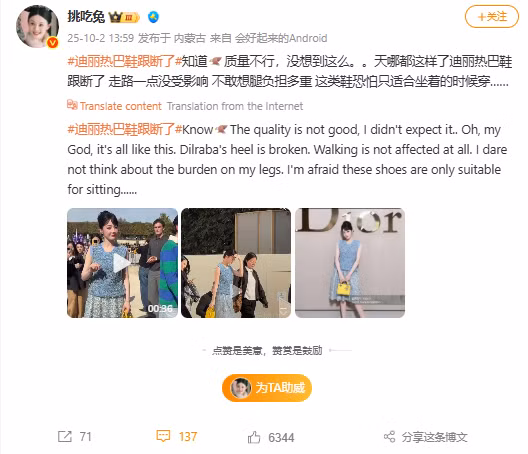Click the share icon for this post
The image size is (528, 454).
tap(389, 437)
